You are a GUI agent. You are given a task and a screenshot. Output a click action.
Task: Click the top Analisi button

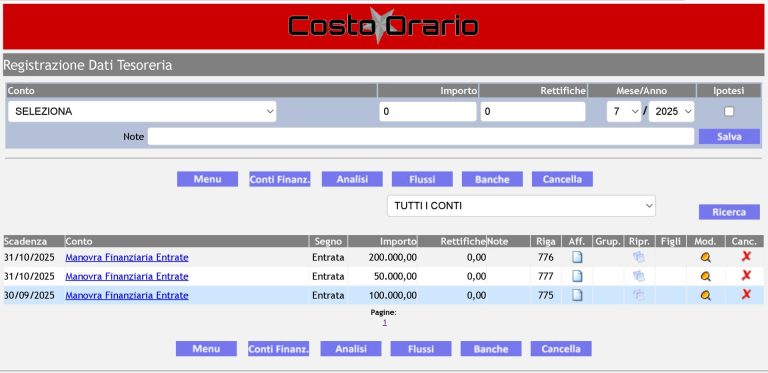tap(352, 179)
